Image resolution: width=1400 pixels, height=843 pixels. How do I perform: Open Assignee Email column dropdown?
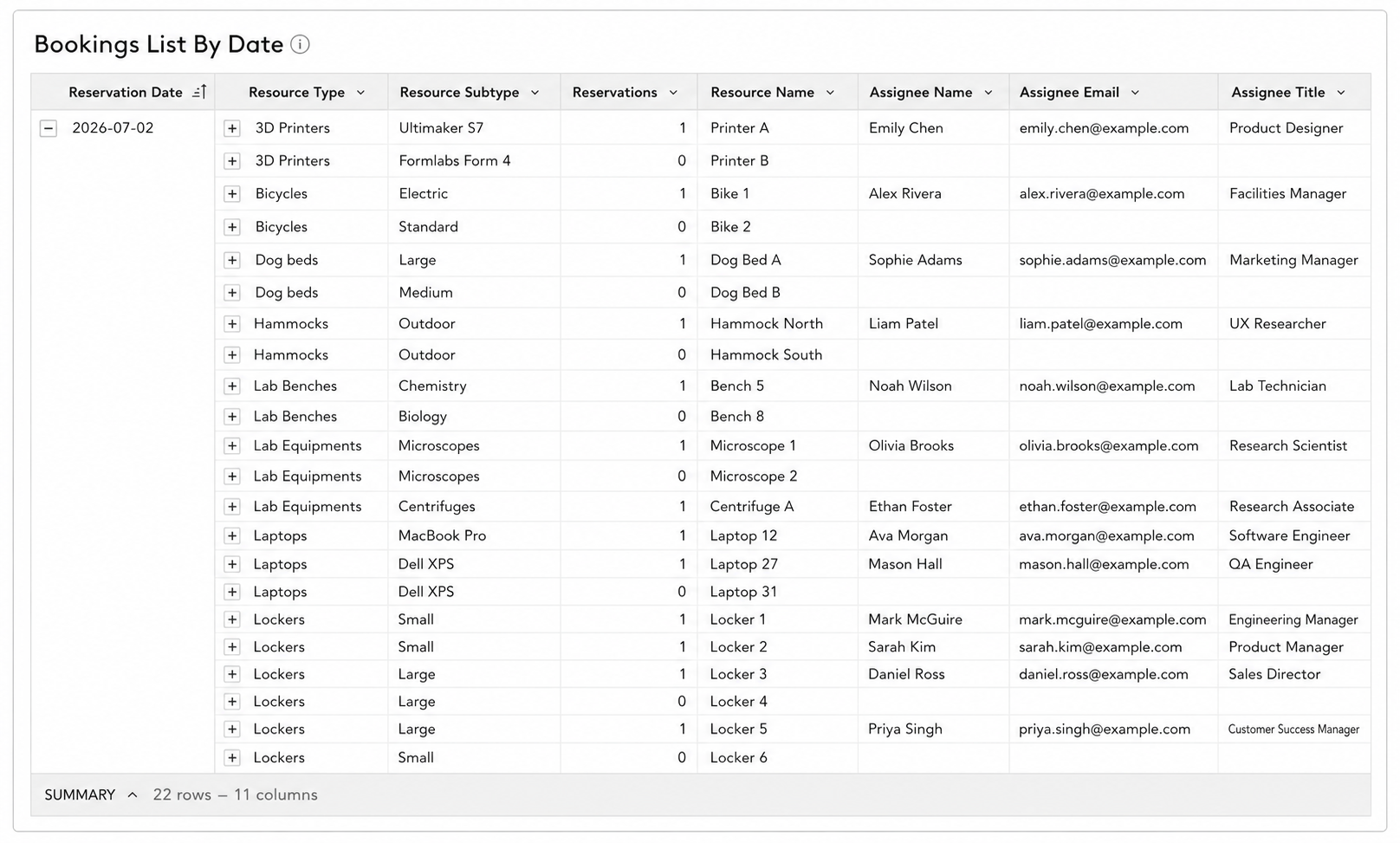1135,93
